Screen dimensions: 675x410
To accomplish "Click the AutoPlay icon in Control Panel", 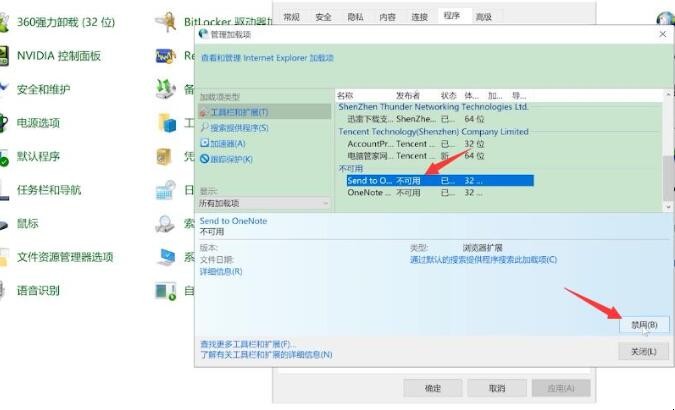I will tap(166, 291).
